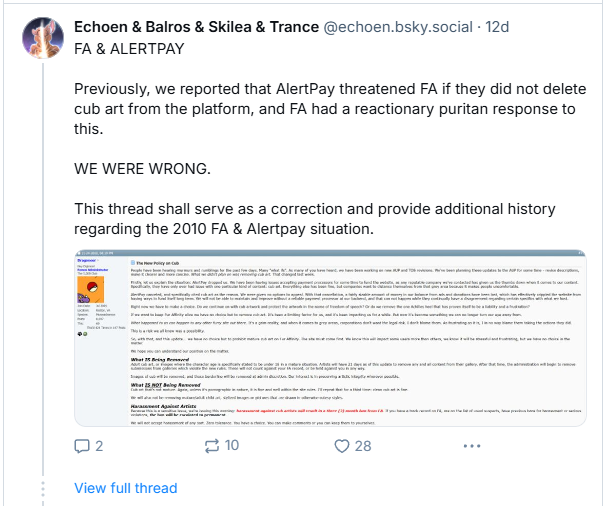Image resolution: width=609 pixels, height=506 pixels.
Task: Click the WE WERE WRONG. line
Action: point(141,168)
